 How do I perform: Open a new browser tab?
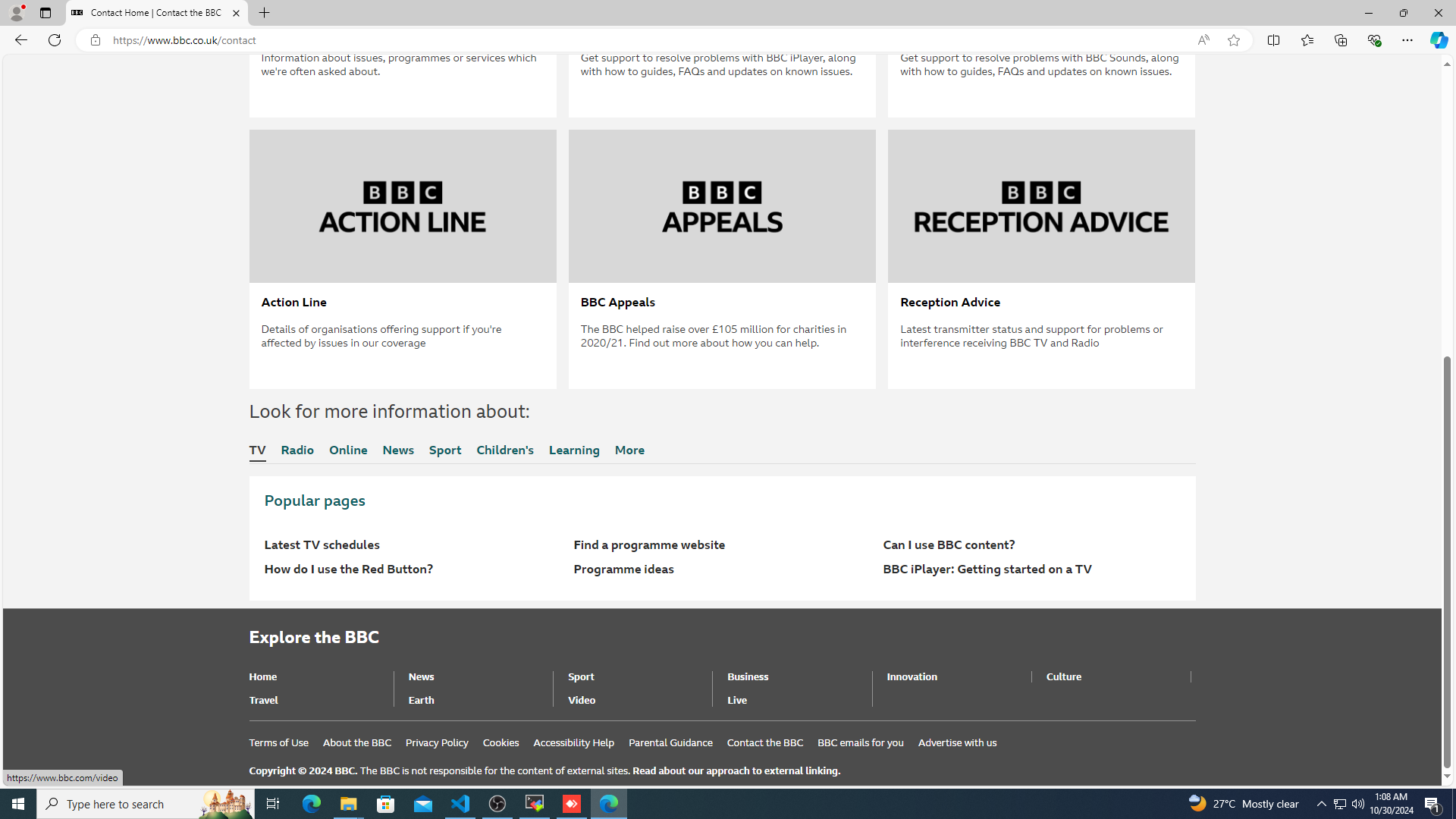[x=265, y=13]
